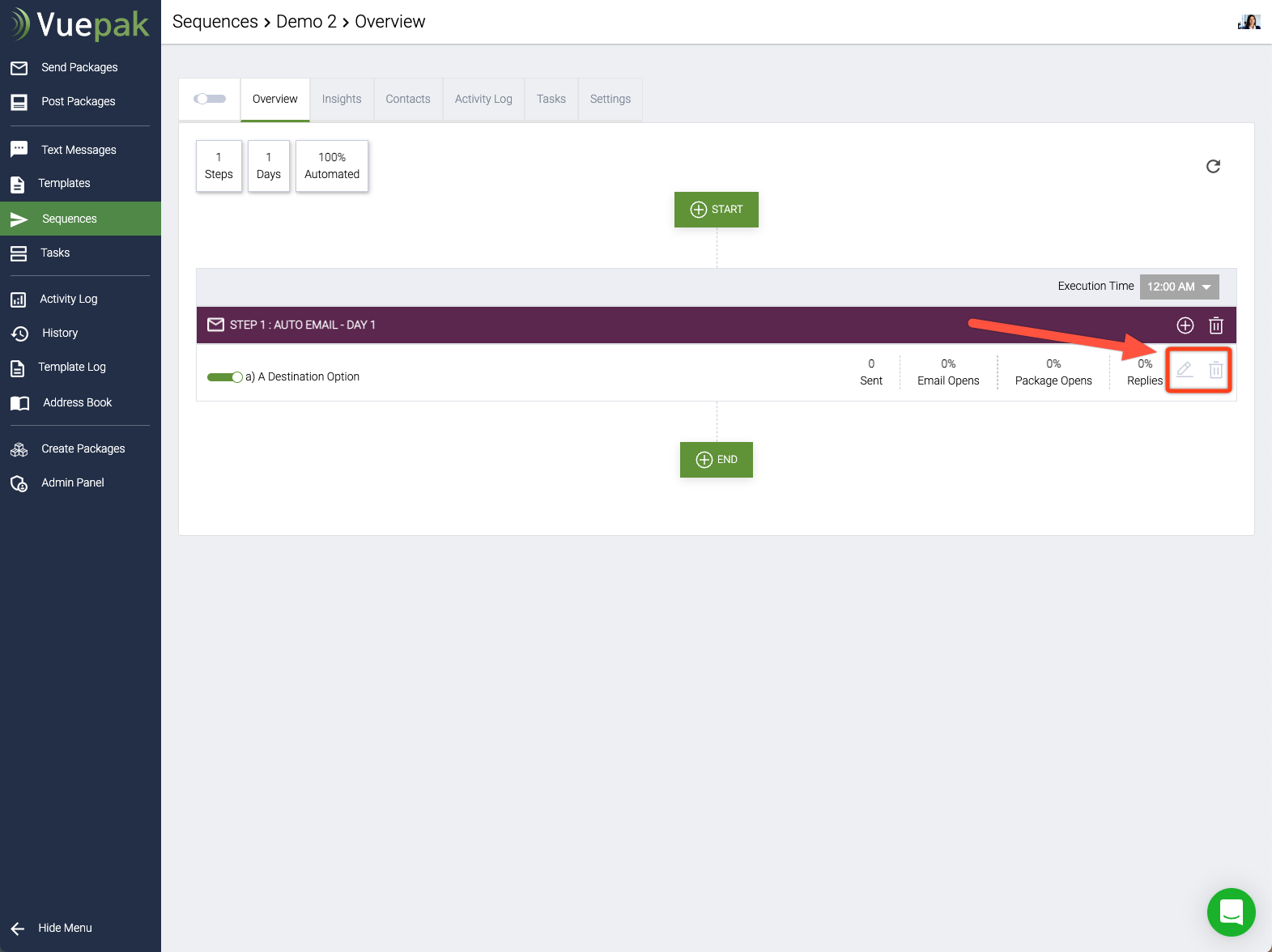
Task: Delete A Destination Option via its trash icon
Action: coord(1215,370)
